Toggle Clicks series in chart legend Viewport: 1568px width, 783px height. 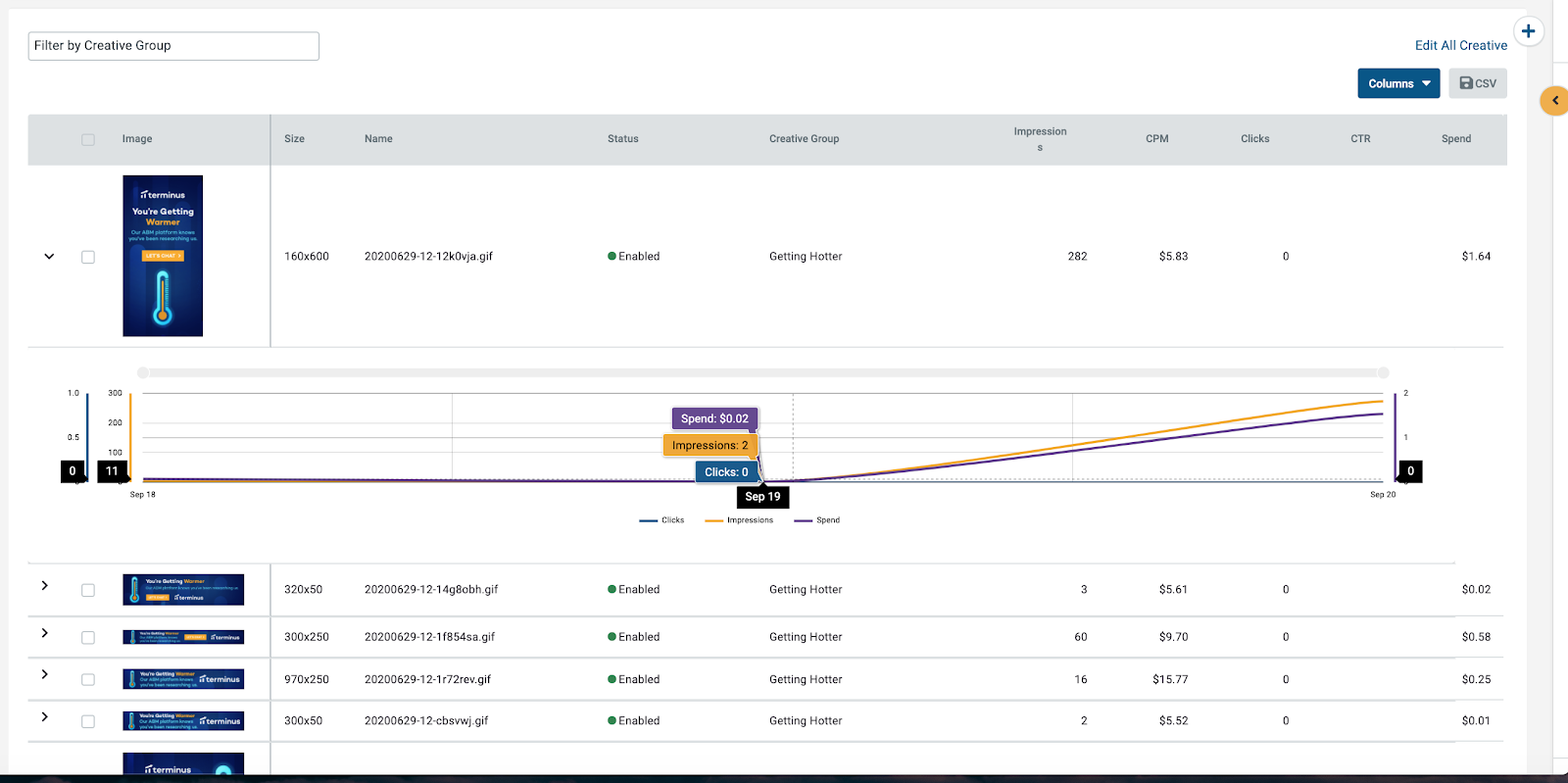[x=661, y=520]
